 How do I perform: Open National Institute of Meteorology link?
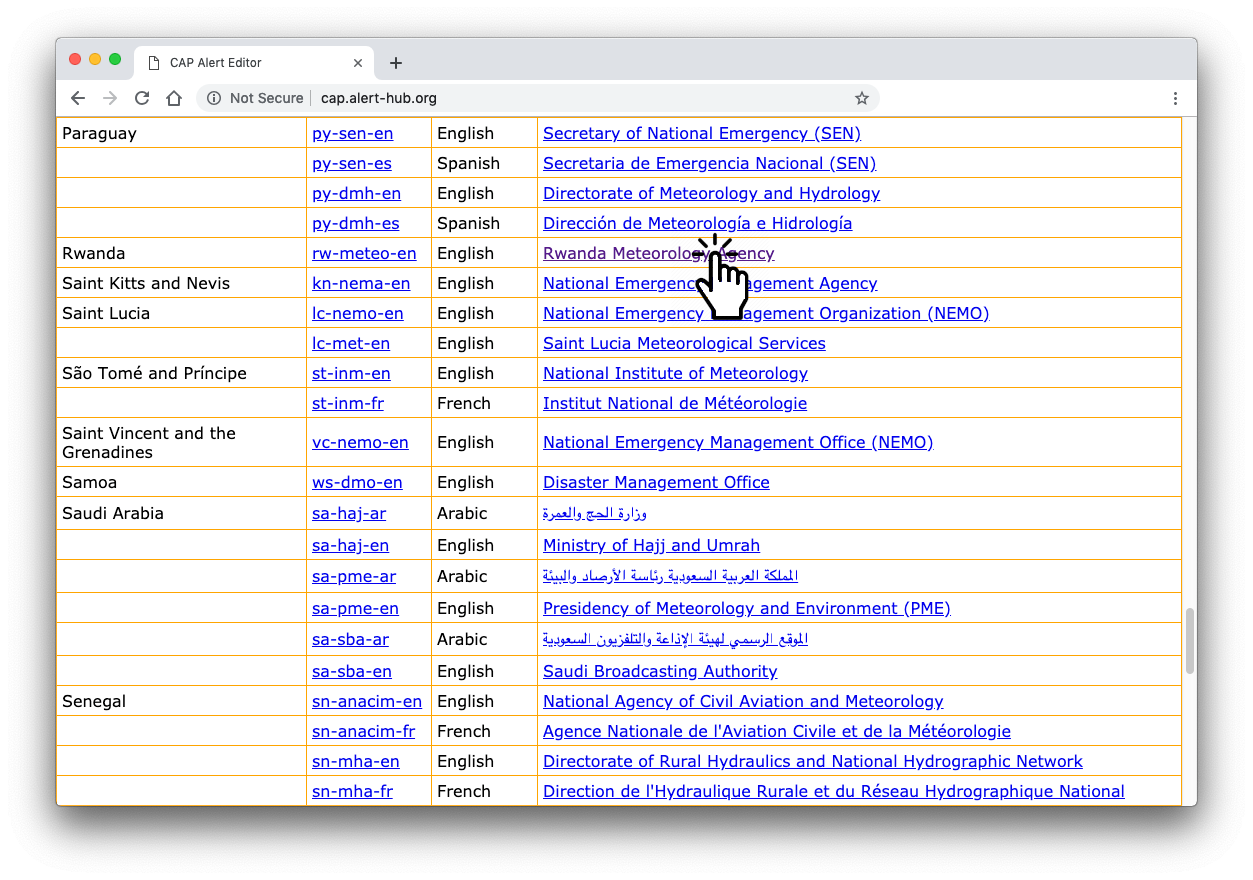(x=675, y=373)
